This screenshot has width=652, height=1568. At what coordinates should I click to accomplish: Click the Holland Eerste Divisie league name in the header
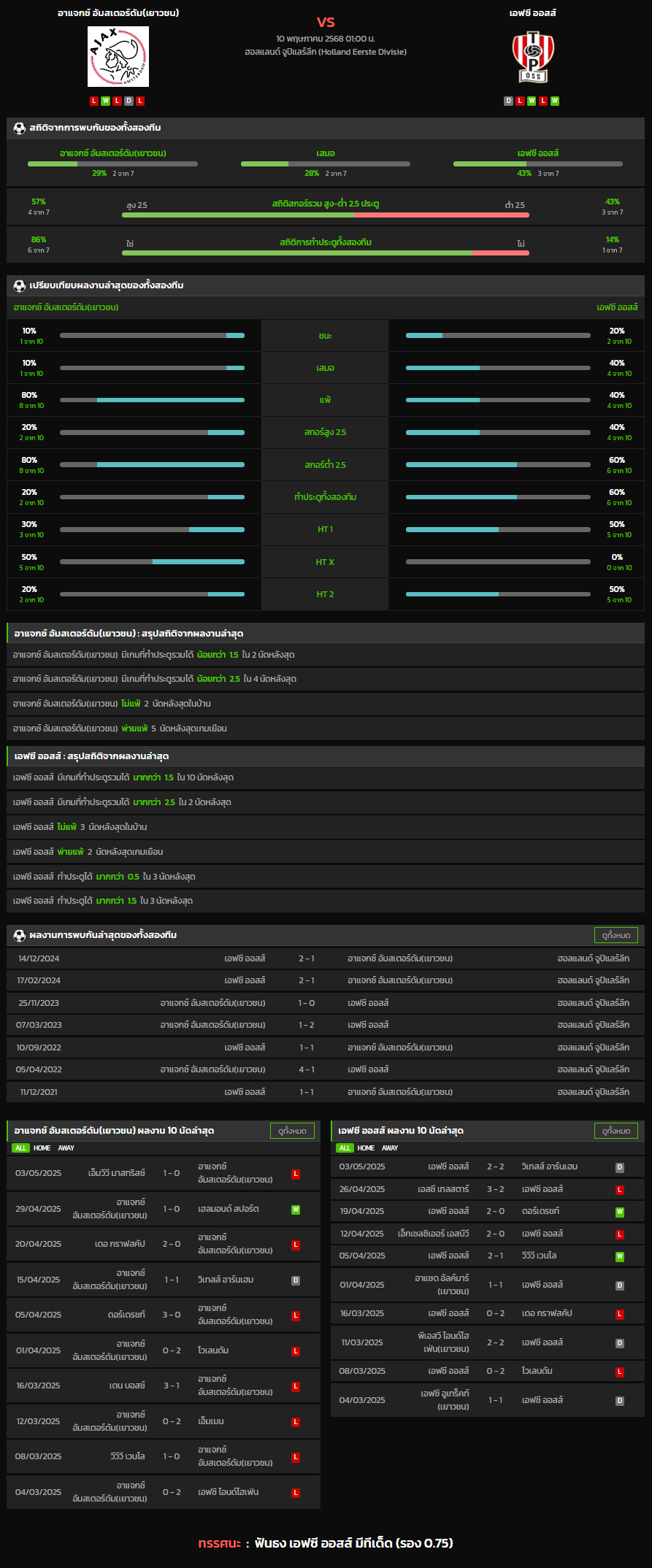(326, 52)
